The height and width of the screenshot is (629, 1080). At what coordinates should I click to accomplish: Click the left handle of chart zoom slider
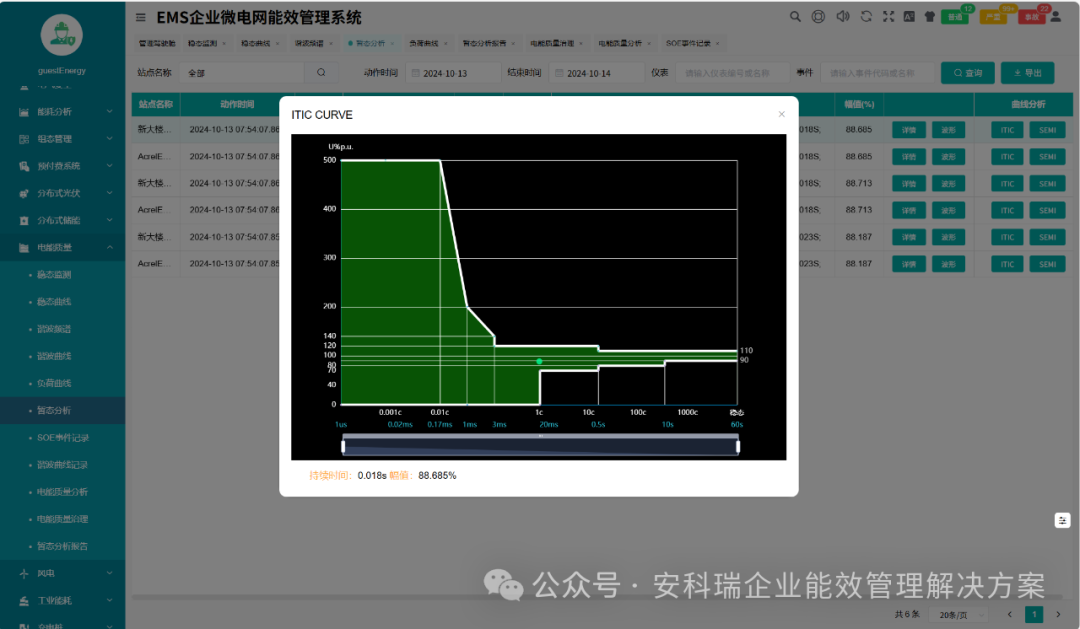[343, 446]
